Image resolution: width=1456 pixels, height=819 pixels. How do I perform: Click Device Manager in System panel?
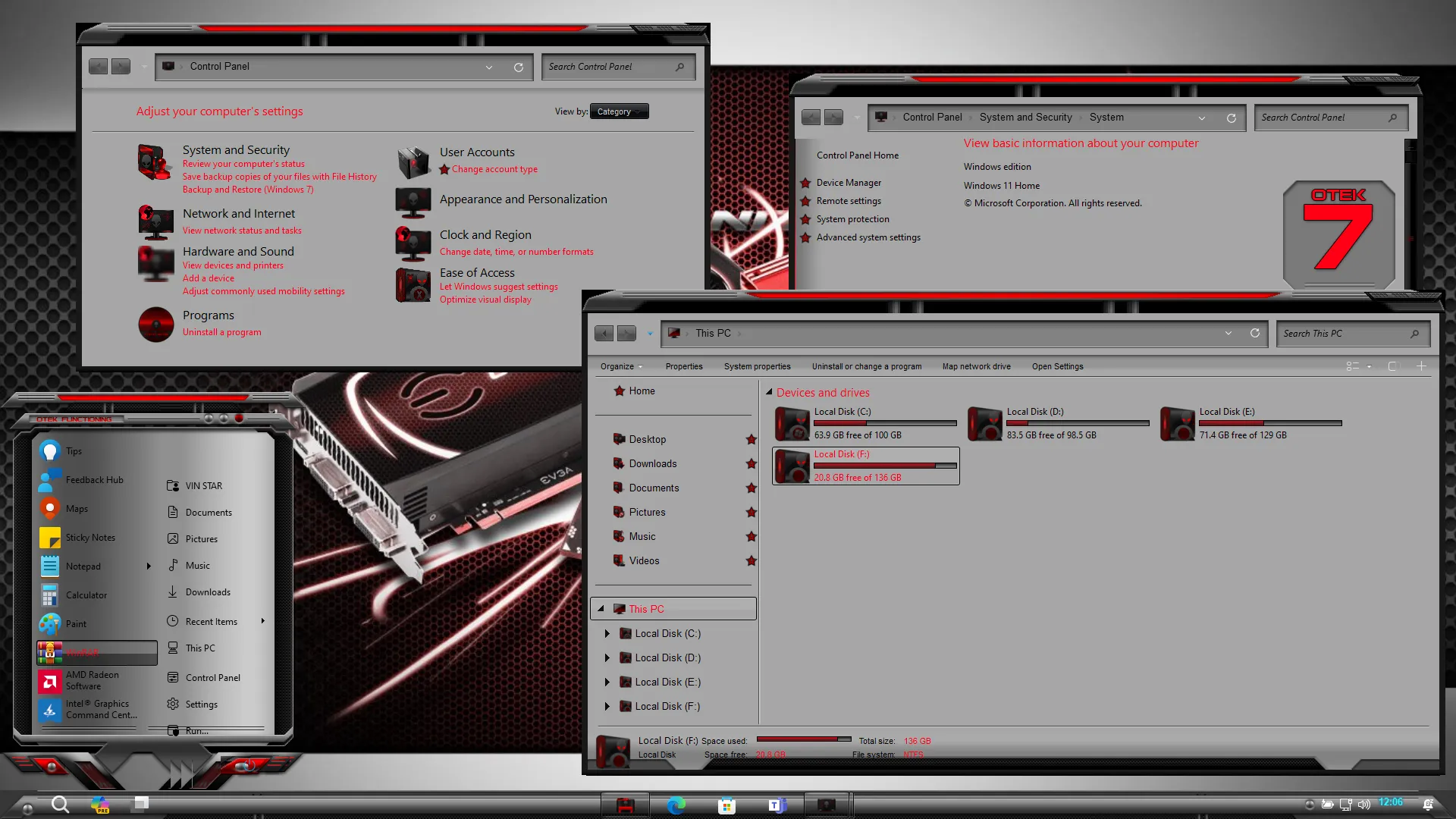tap(848, 182)
